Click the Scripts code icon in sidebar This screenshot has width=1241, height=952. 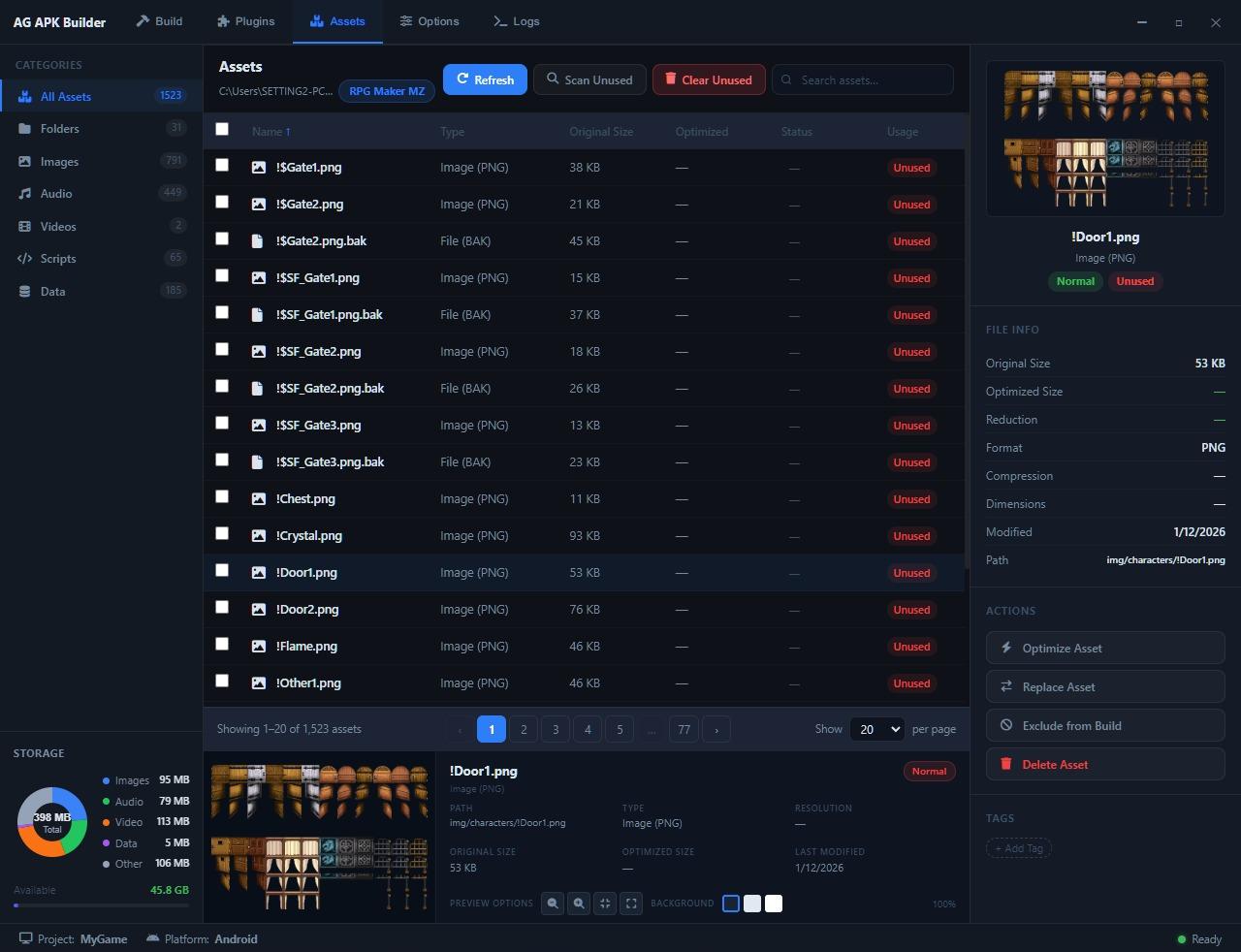tap(24, 258)
